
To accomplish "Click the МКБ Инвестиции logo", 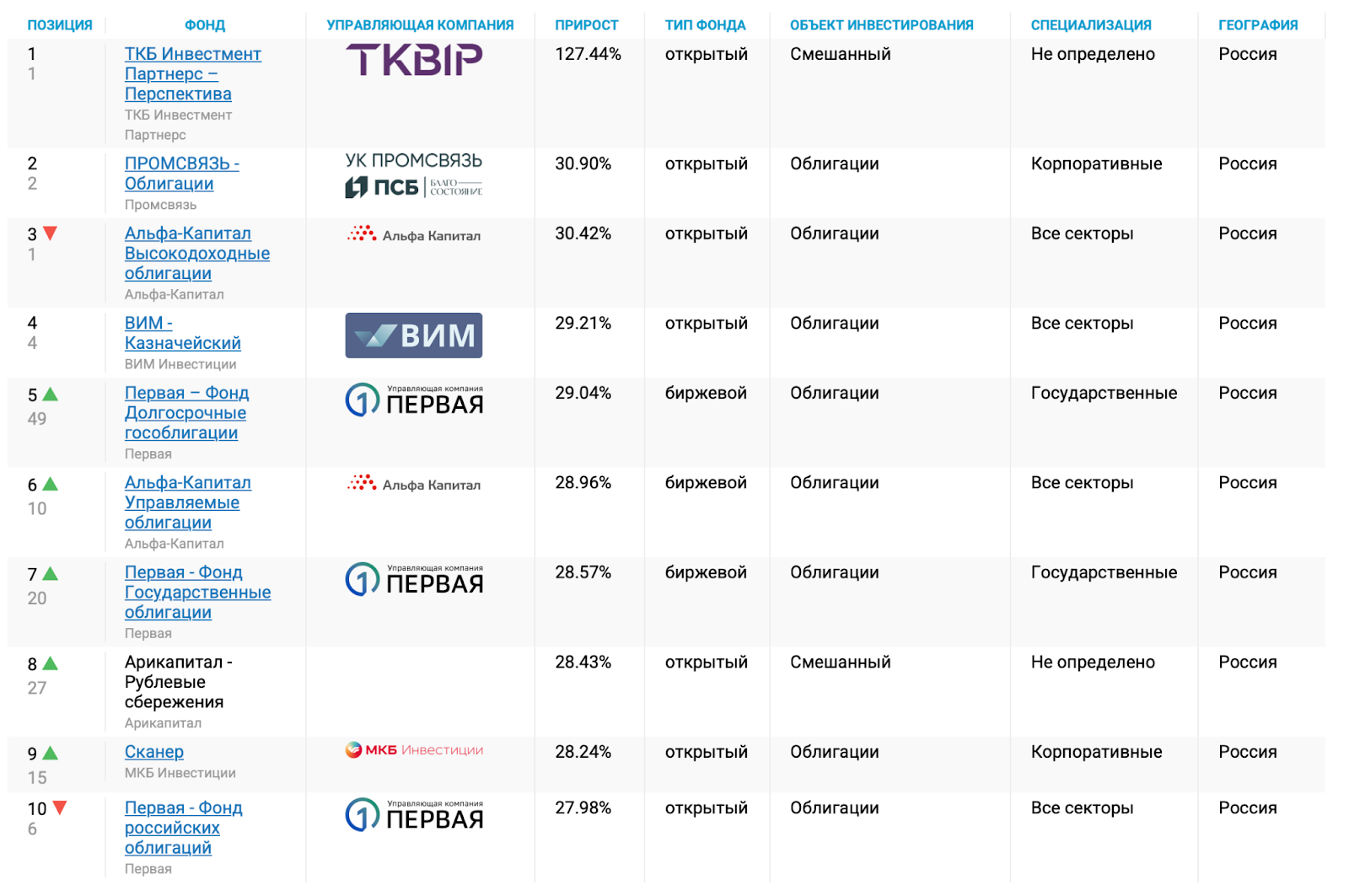I will pos(413,750).
